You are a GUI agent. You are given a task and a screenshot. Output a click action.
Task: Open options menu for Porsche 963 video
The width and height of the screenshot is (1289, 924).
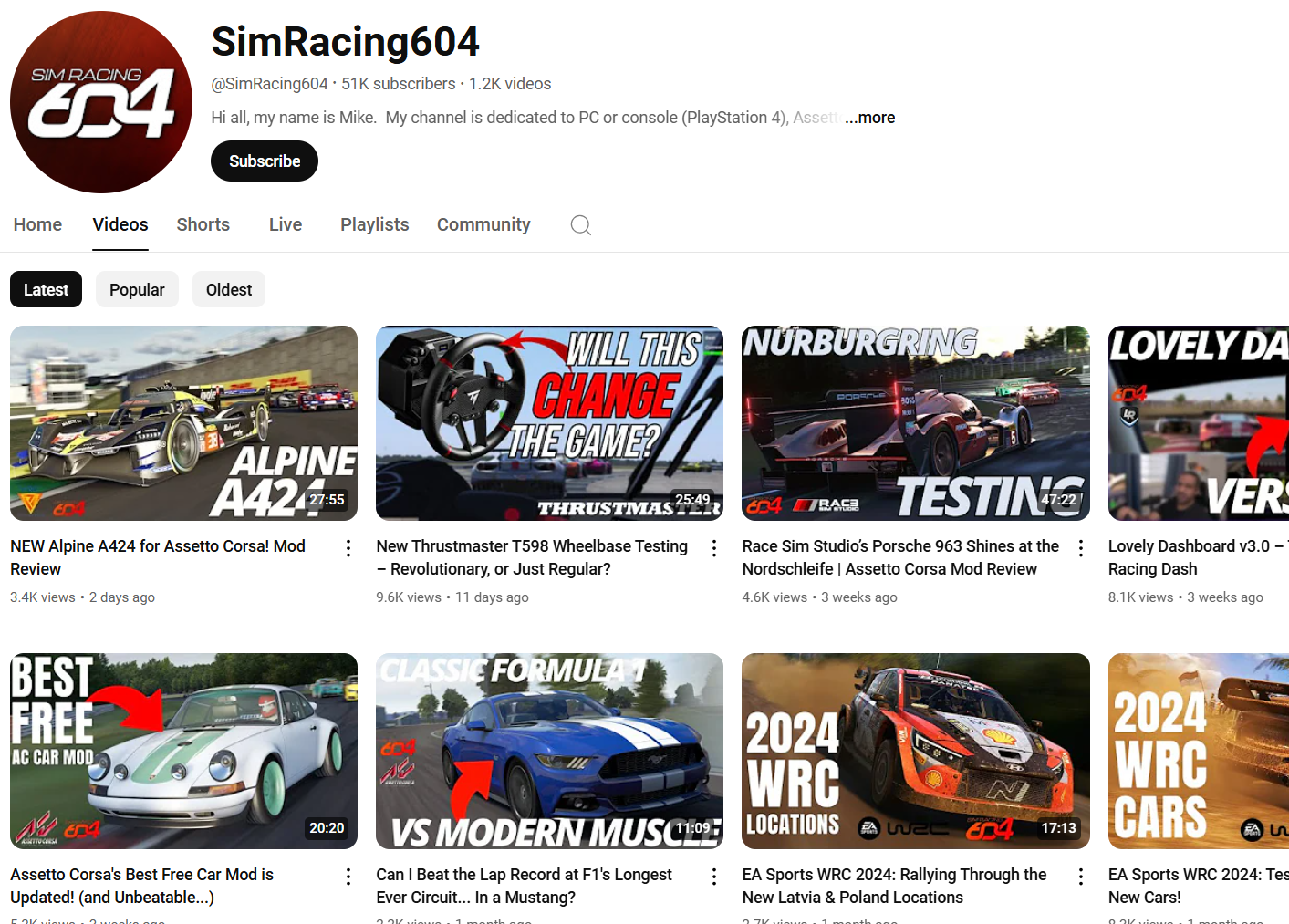[1081, 548]
